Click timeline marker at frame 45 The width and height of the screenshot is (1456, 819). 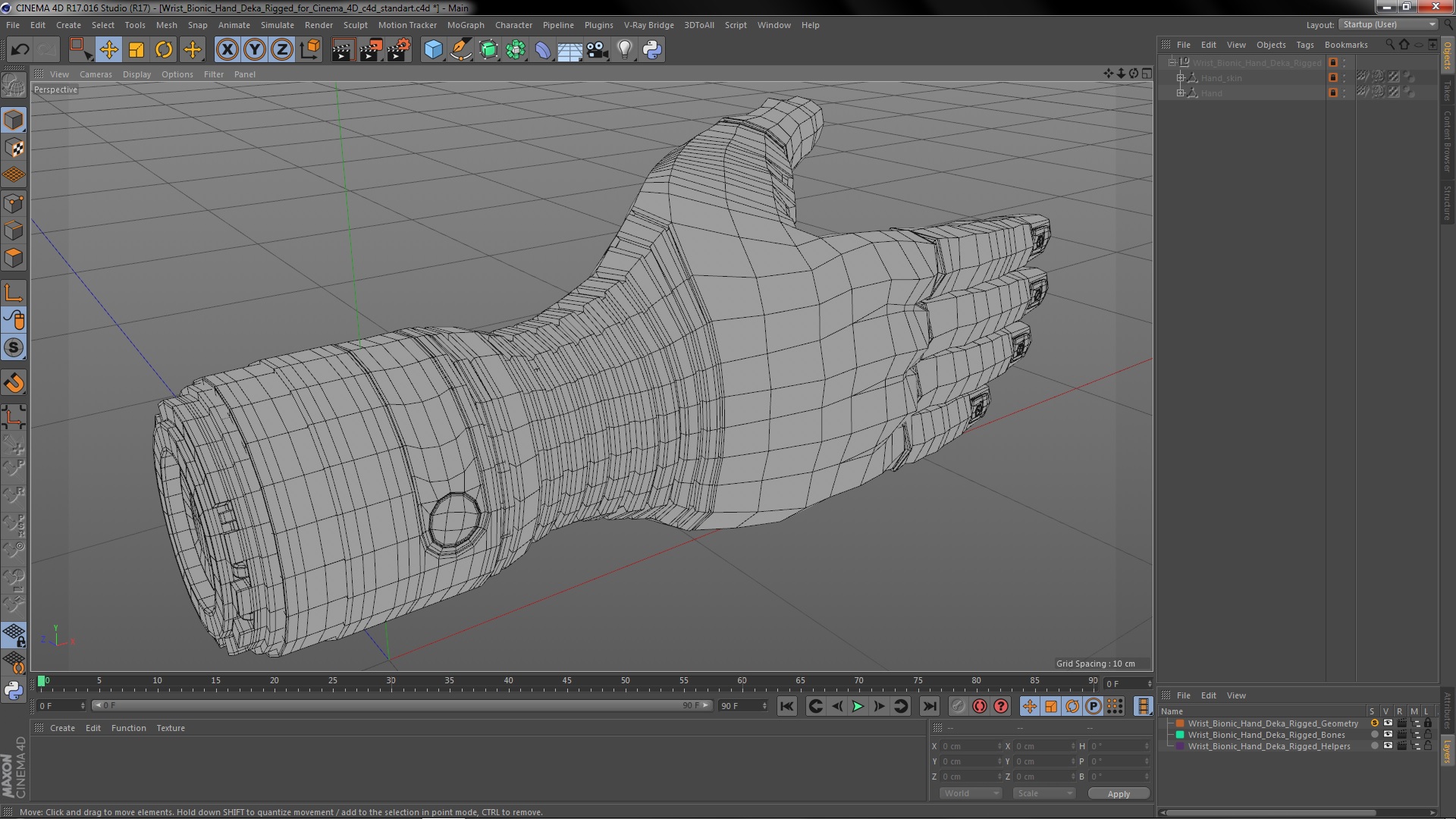[x=566, y=682]
